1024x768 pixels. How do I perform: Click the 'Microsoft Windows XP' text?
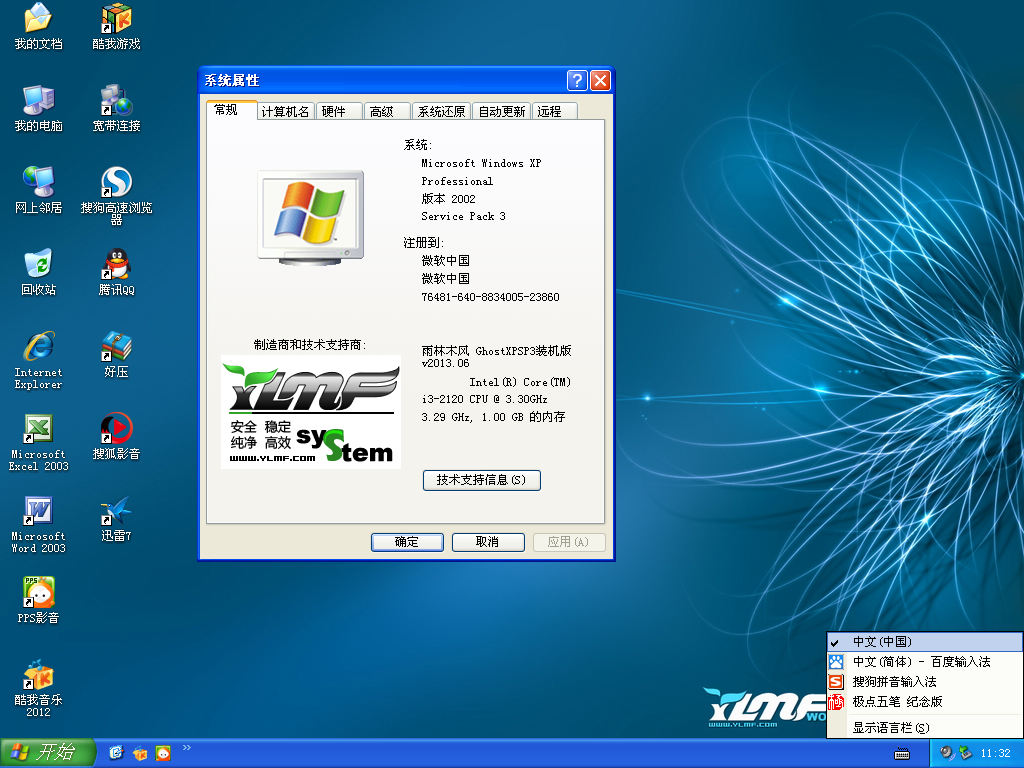coord(481,163)
